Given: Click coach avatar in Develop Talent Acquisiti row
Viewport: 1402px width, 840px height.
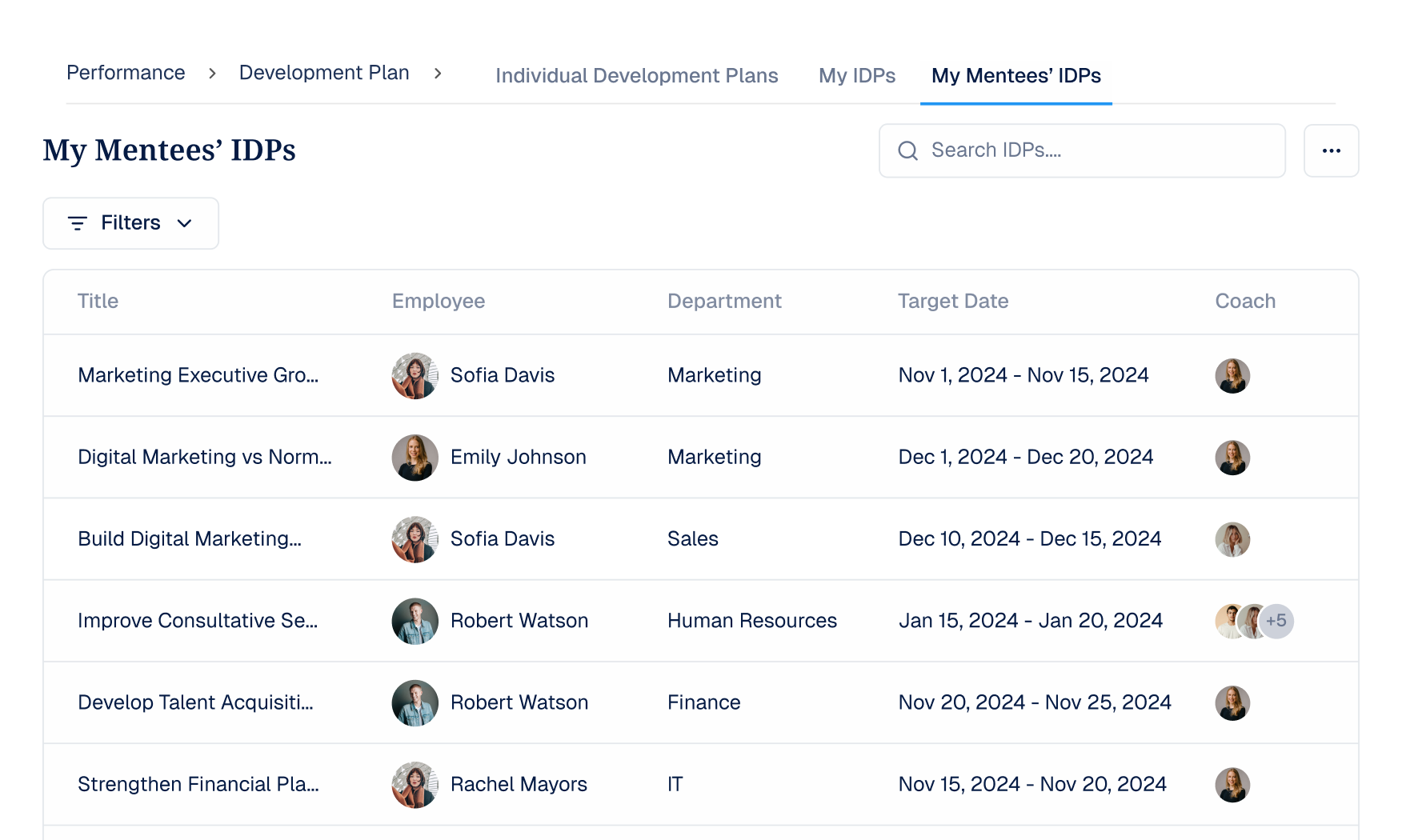Looking at the screenshot, I should (1232, 702).
